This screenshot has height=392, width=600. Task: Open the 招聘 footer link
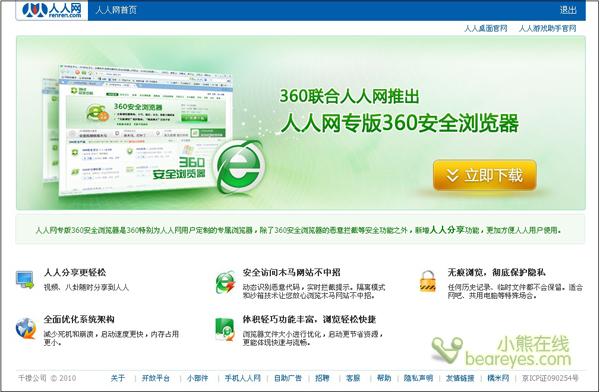pyautogui.click(x=322, y=378)
